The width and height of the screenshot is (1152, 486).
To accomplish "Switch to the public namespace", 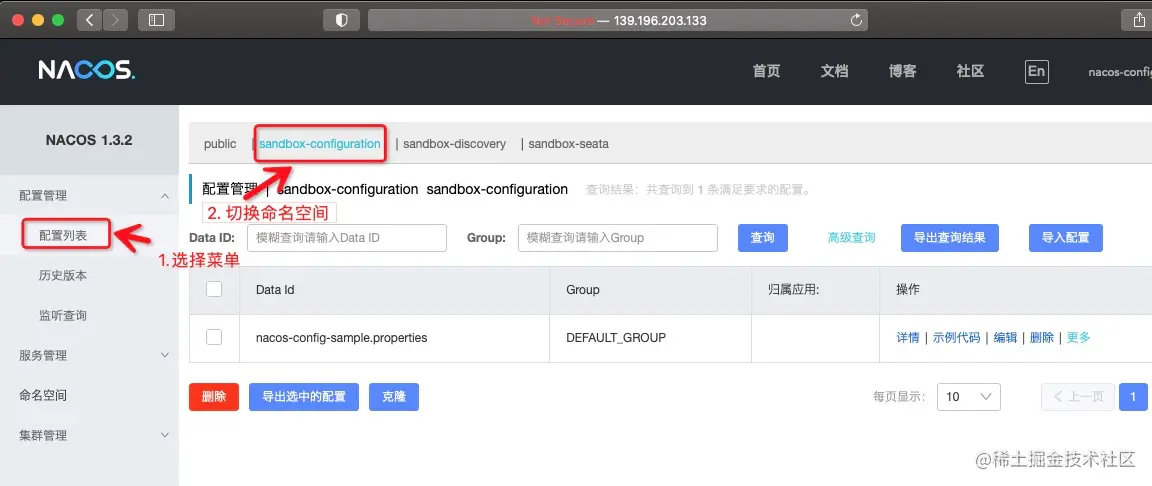I will point(220,144).
